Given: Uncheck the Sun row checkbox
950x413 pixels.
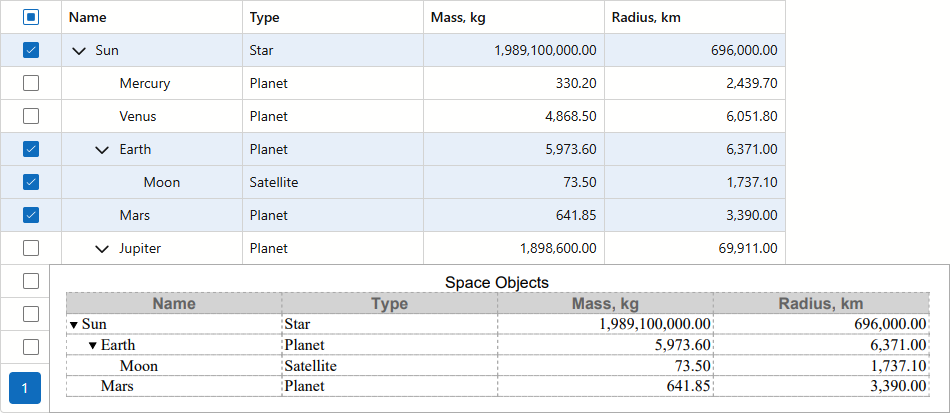Looking at the screenshot, I should tap(30, 50).
